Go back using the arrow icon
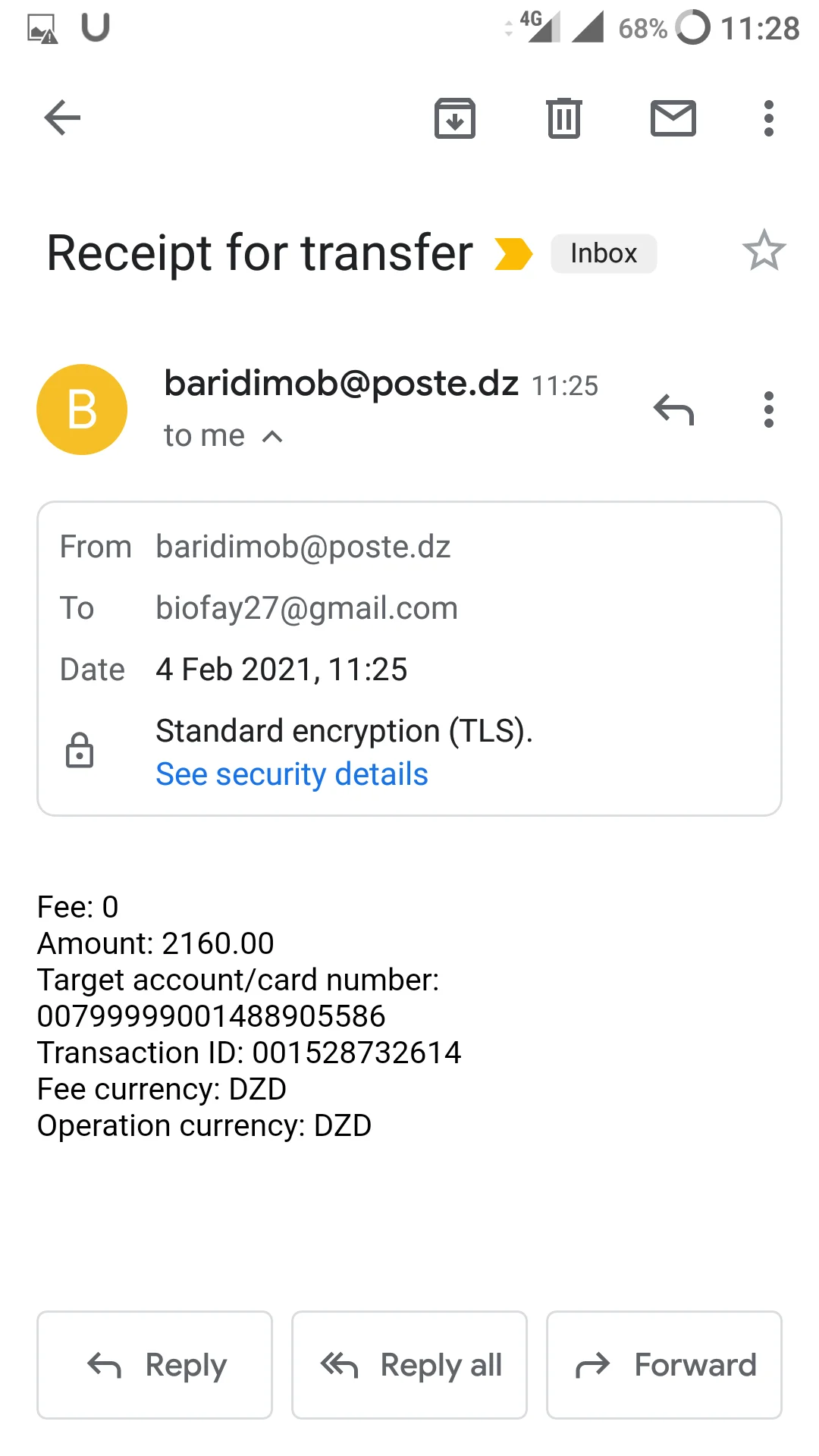 (x=62, y=118)
